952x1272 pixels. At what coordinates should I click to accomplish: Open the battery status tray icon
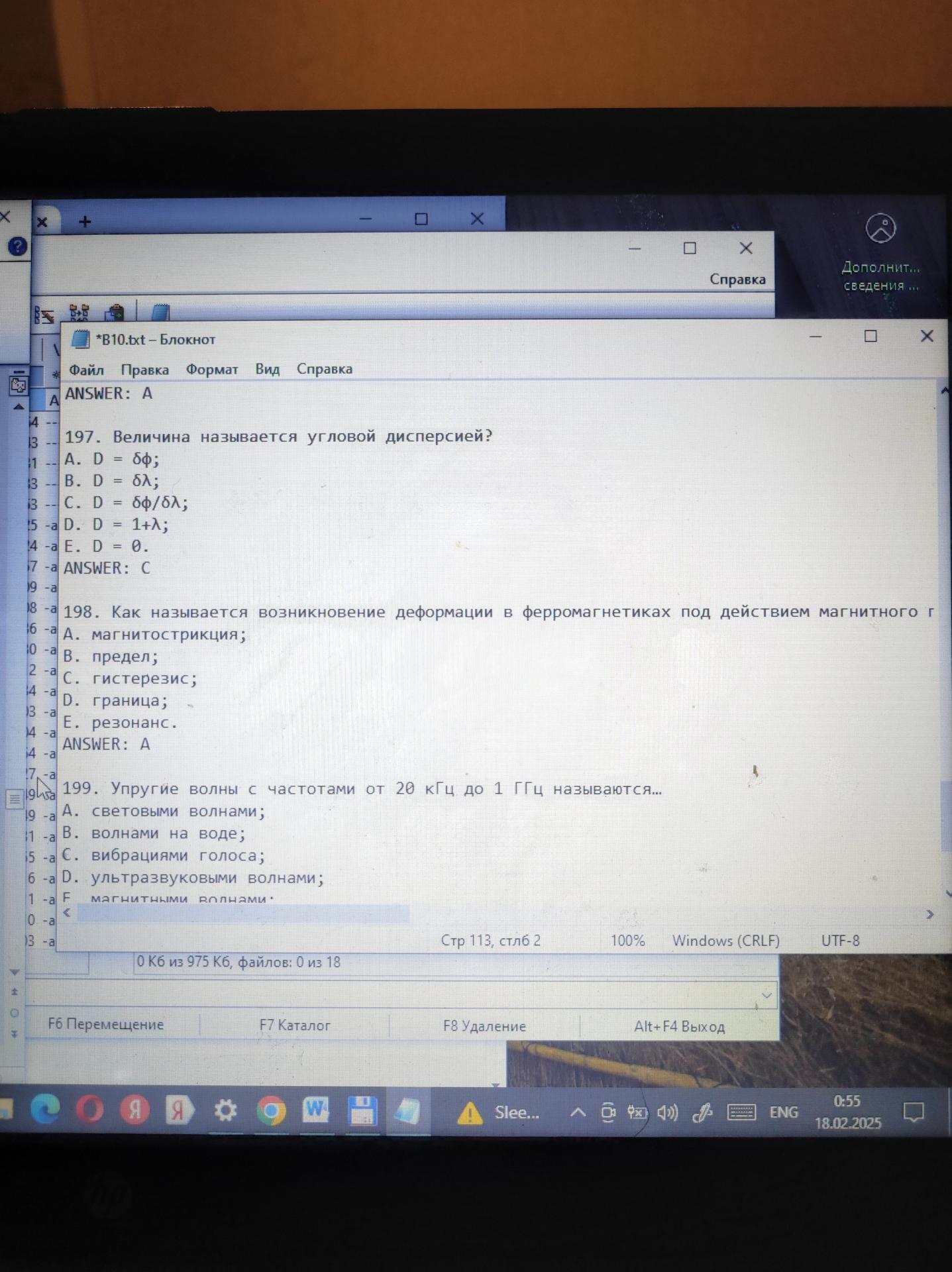click(x=637, y=1112)
